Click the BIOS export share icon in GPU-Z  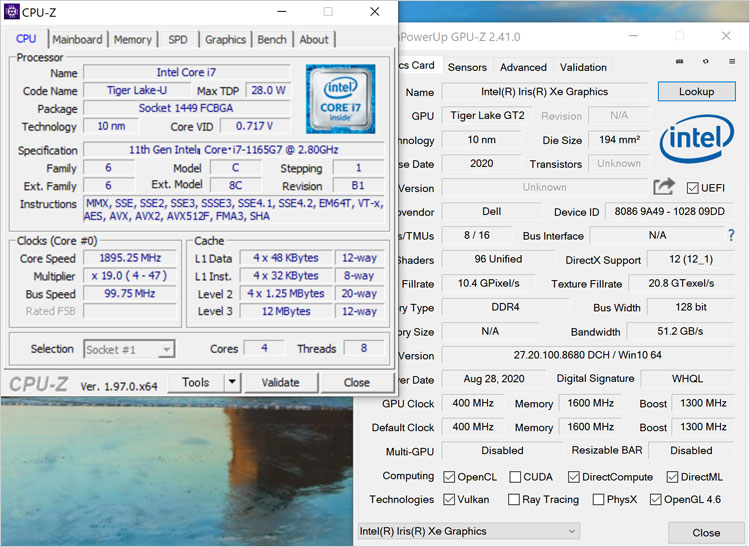(664, 186)
